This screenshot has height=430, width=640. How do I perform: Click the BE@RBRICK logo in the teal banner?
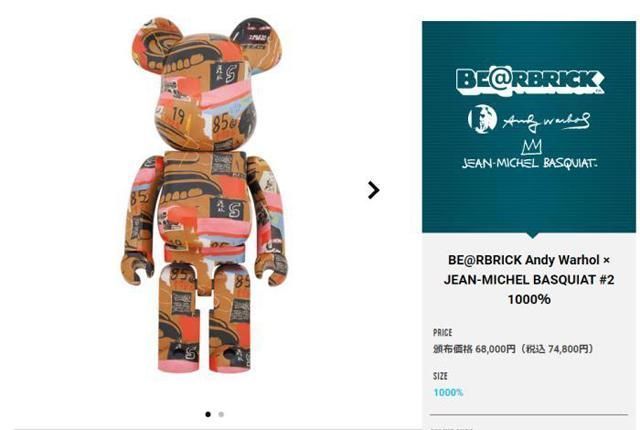click(530, 82)
